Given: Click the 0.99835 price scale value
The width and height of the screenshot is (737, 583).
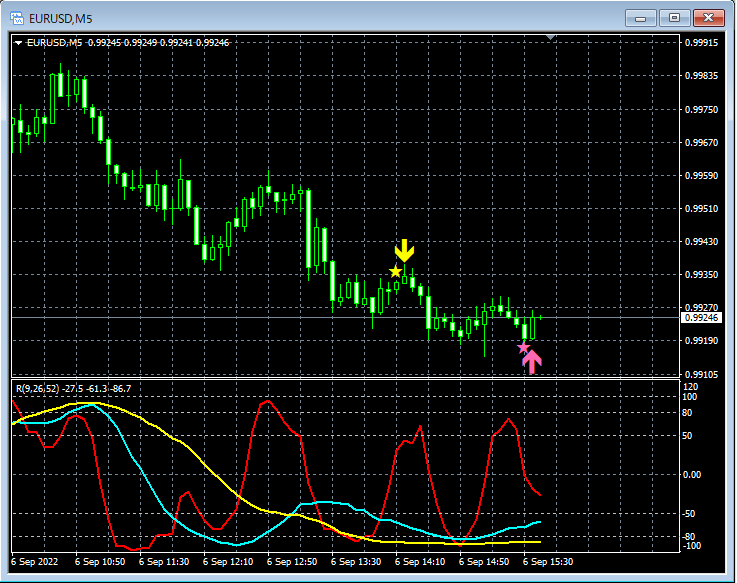Looking at the screenshot, I should [701, 76].
